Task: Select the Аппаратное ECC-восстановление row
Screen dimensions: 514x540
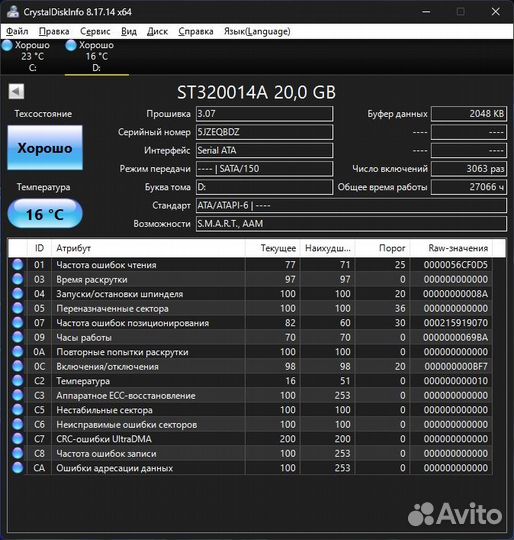Action: click(x=250, y=395)
